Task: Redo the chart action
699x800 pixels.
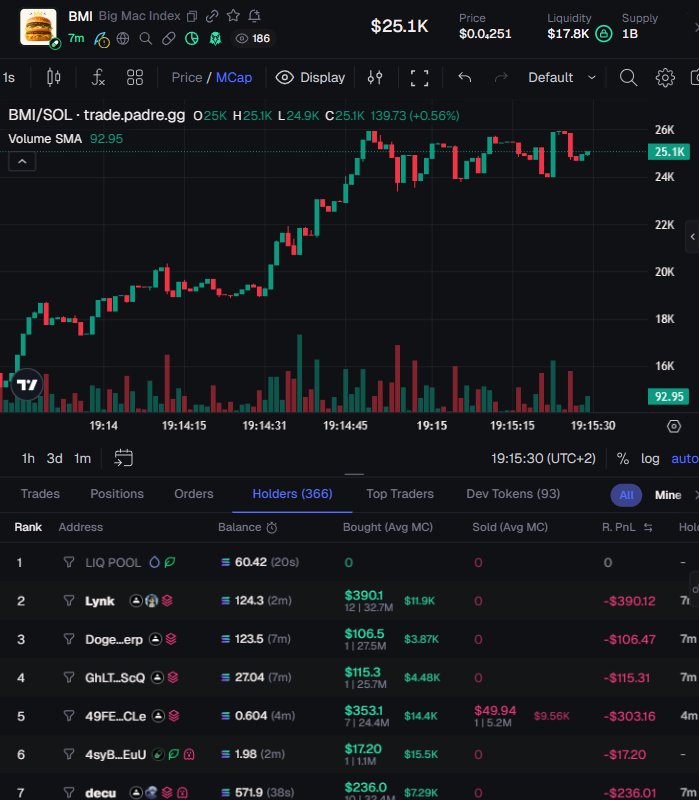Action: pyautogui.click(x=501, y=78)
